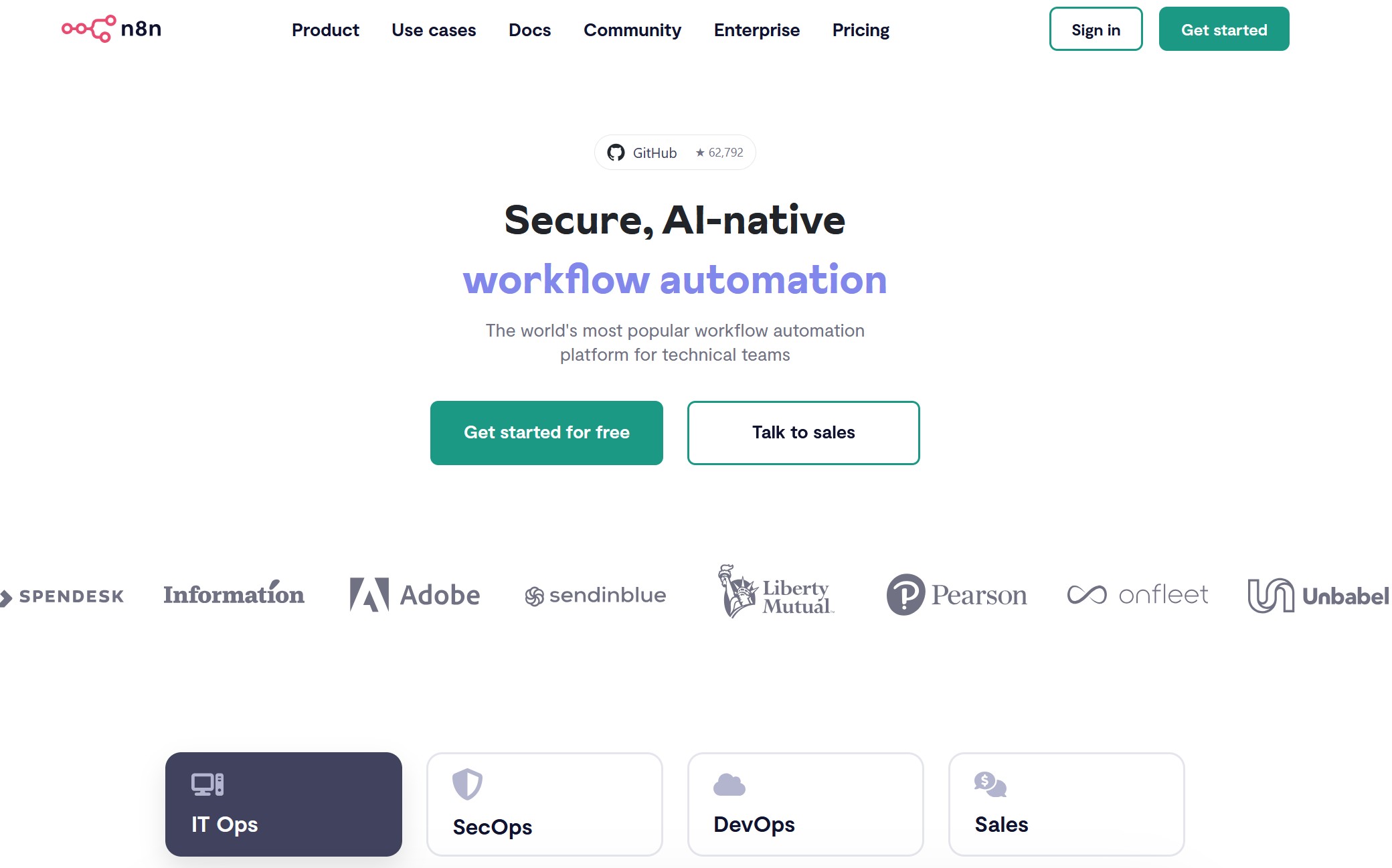Click Get started for free button
The width and height of the screenshot is (1392, 868).
546,432
